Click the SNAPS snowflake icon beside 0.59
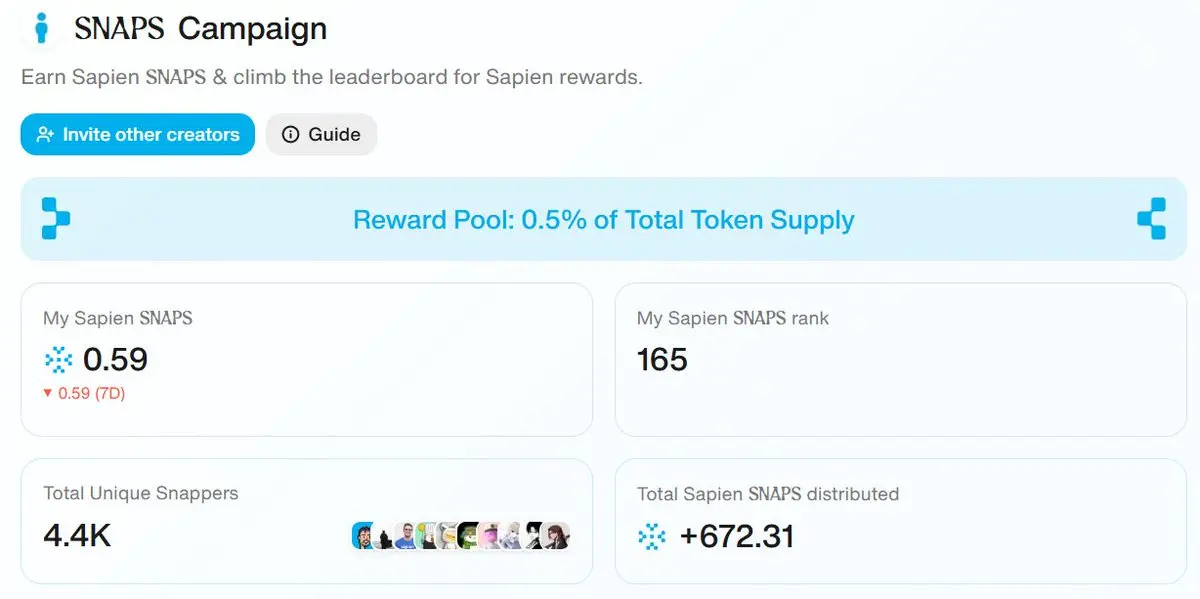Viewport: 1200px width, 599px height. pos(59,359)
